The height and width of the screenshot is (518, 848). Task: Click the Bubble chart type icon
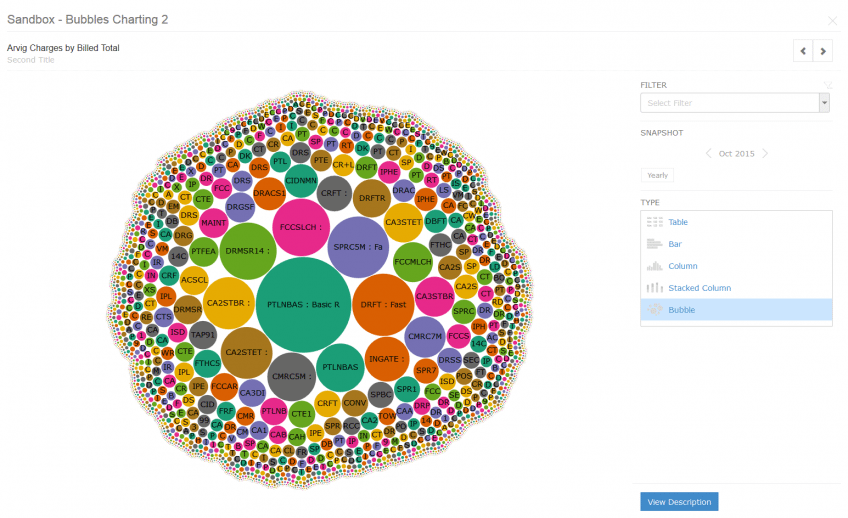click(x=654, y=310)
